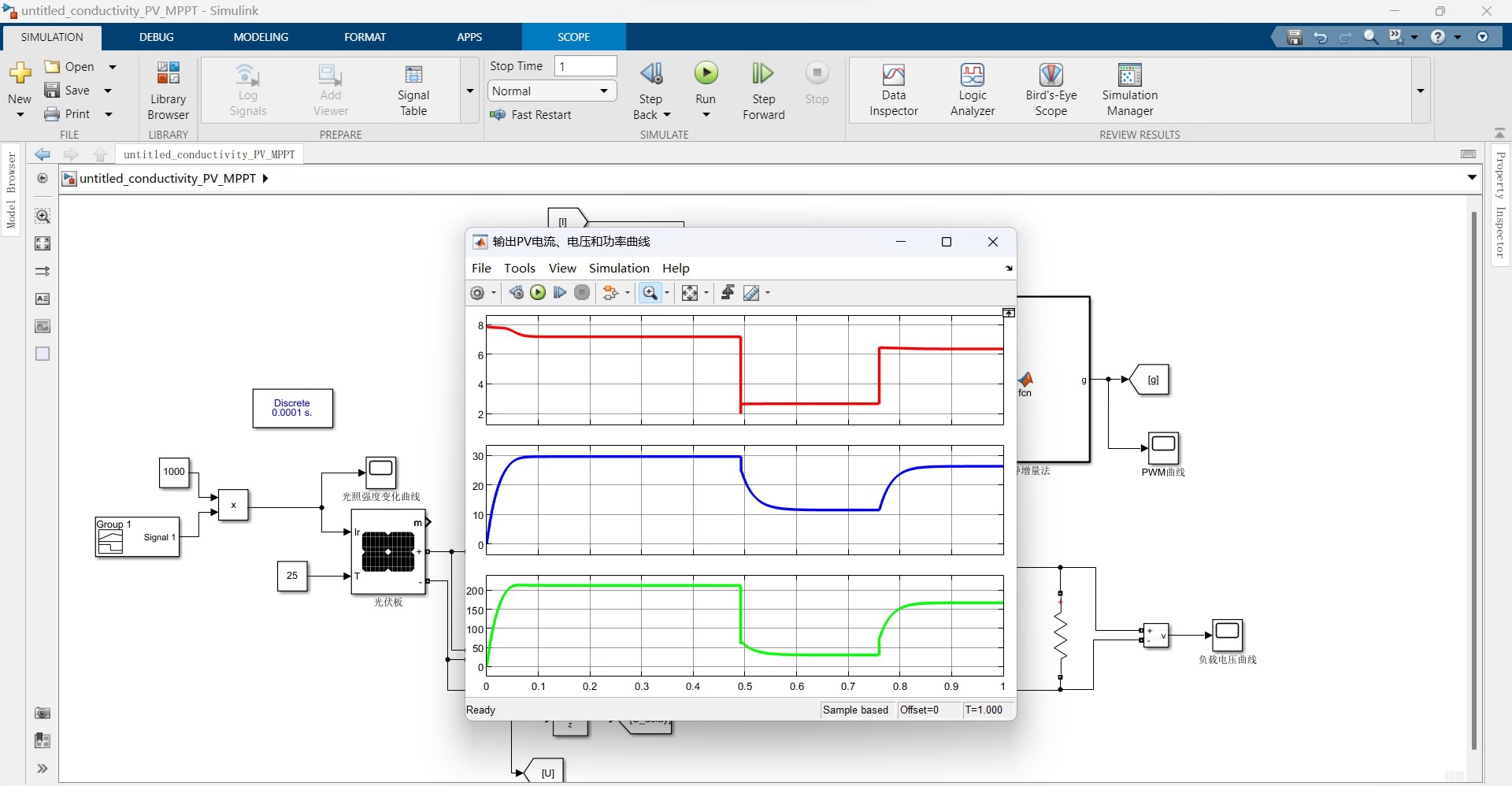Screen dimensions: 1512x786
Task: Click Annotation text icon in palette
Action: [x=43, y=298]
